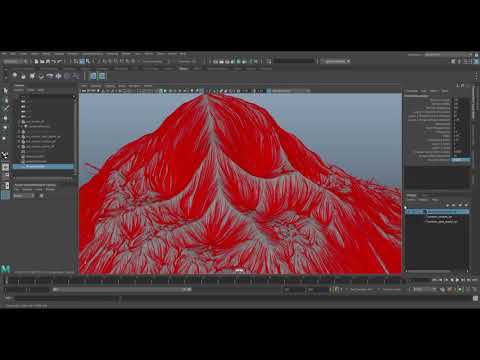Viewport: 480px width, 360px height.
Task: Click the Undo curved-arrow icon in the status line
Action: coord(54,61)
